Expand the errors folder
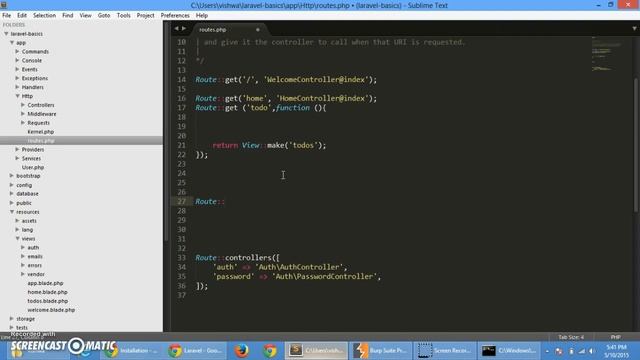Viewport: 640px width, 360px height. 23,265
